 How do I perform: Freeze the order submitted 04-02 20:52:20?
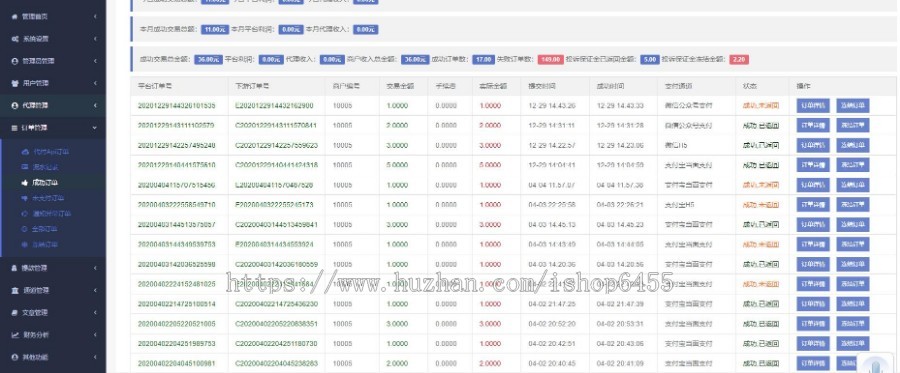(x=852, y=324)
